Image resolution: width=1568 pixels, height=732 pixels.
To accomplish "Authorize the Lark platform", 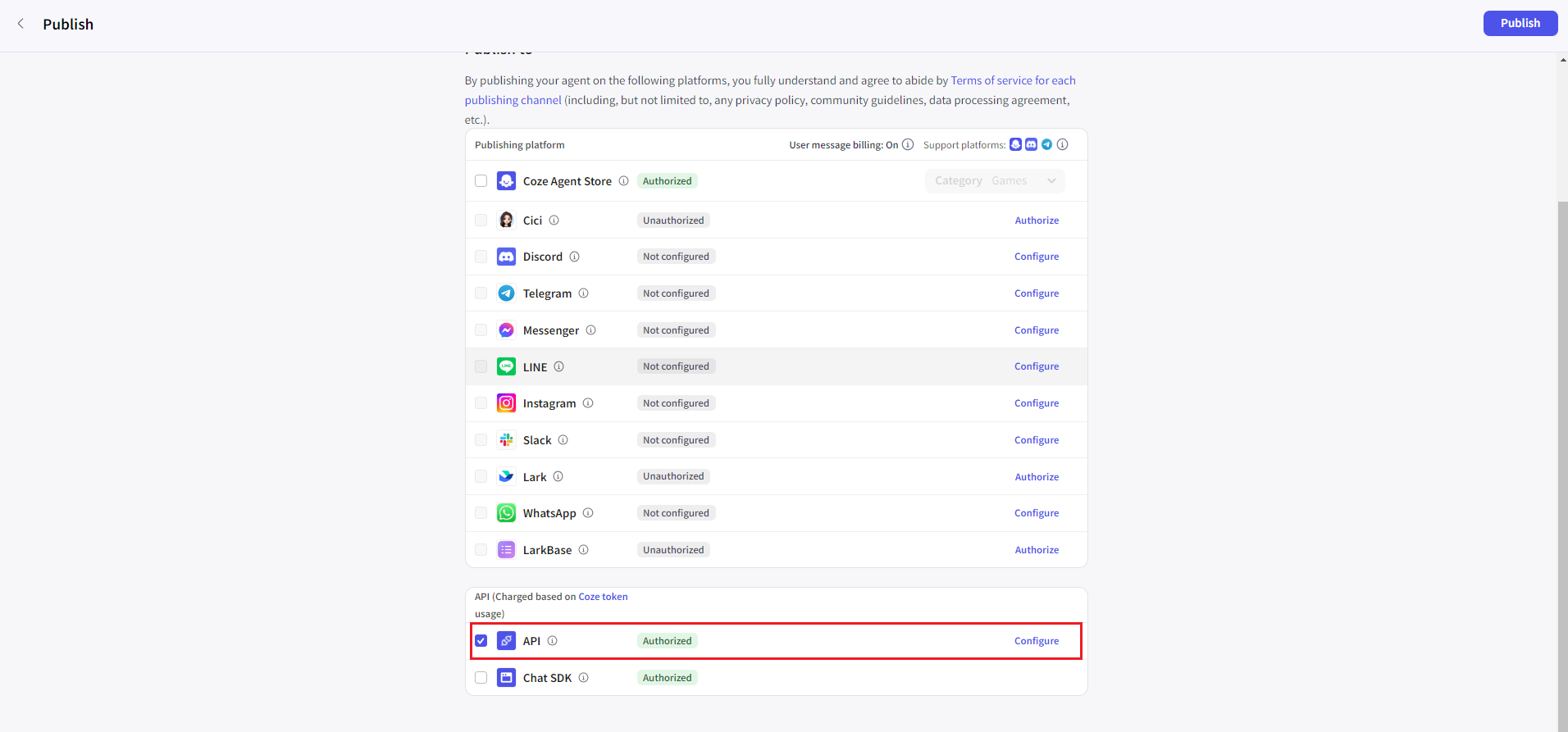I will [x=1037, y=477].
